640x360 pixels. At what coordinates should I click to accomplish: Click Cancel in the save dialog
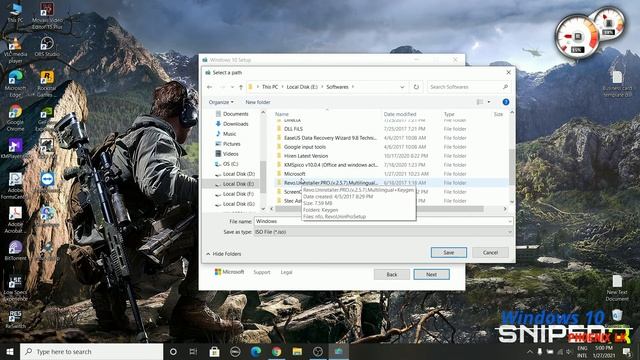point(490,253)
